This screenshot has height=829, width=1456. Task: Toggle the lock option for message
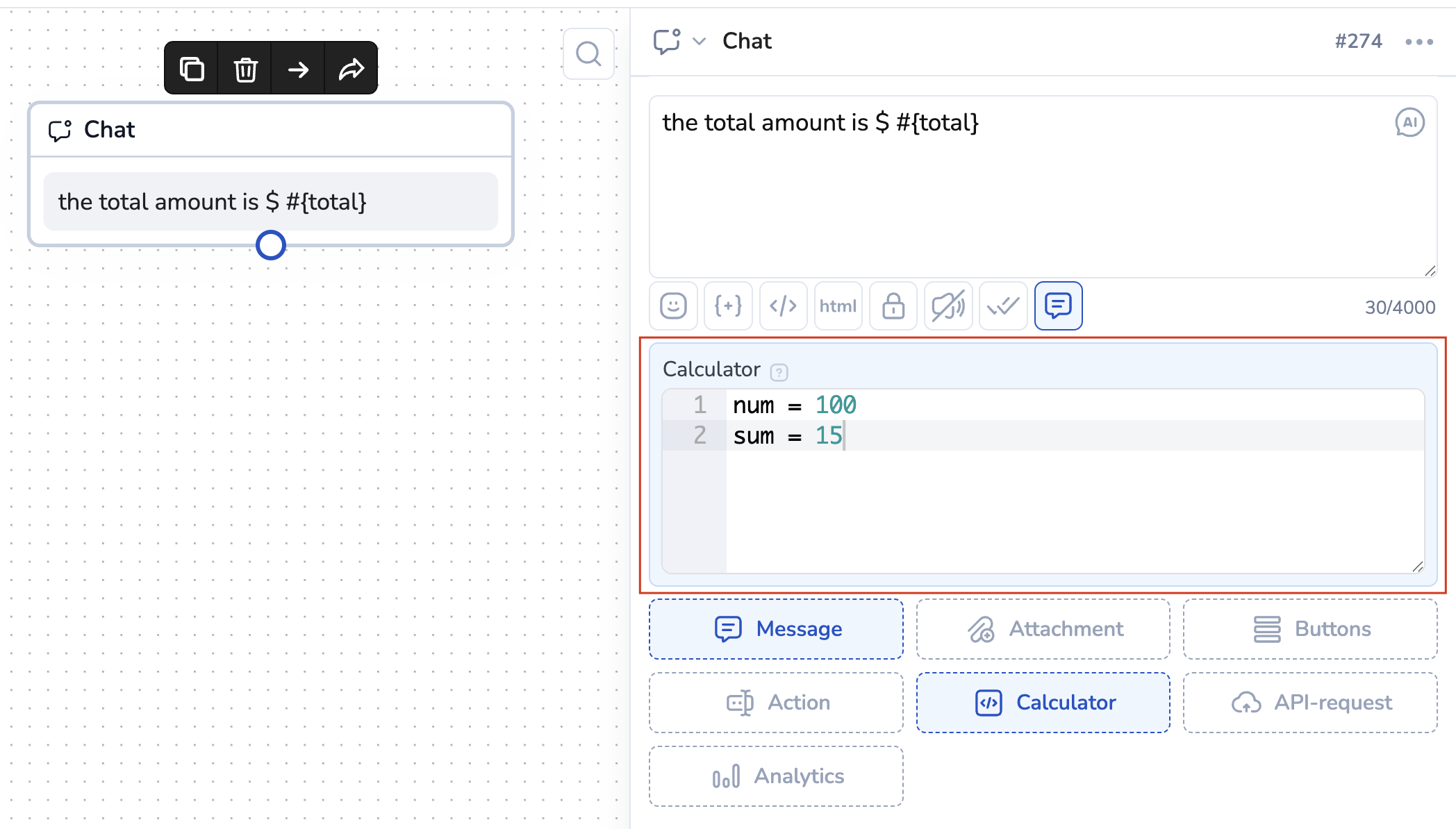[893, 305]
